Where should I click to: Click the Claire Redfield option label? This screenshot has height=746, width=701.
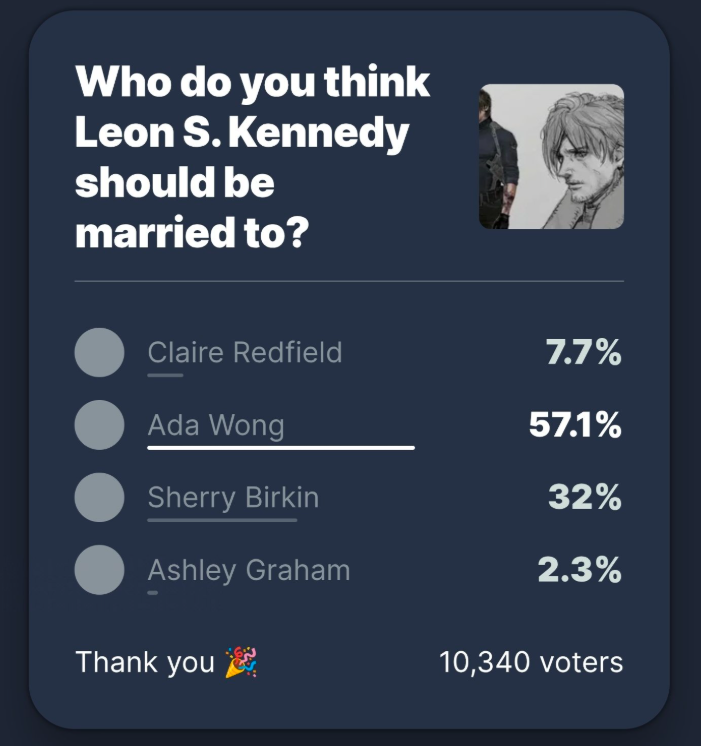(x=245, y=352)
